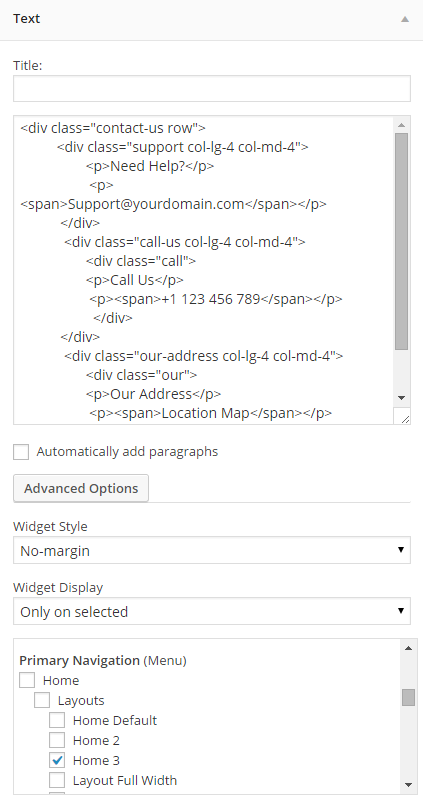The width and height of the screenshot is (423, 798).
Task: Click the Text widget title bar
Action: click(211, 19)
